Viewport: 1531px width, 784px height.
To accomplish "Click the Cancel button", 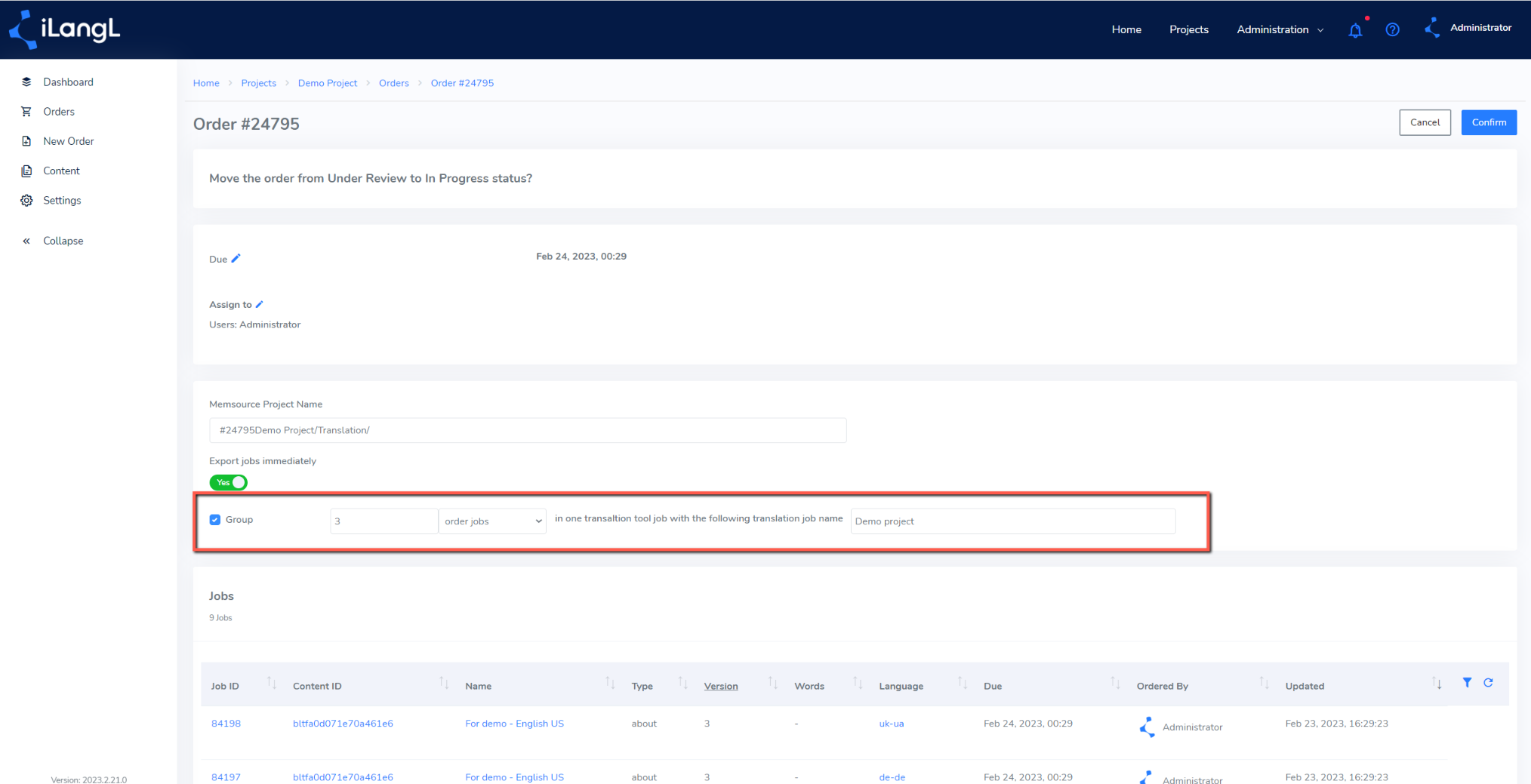I will coord(1425,122).
